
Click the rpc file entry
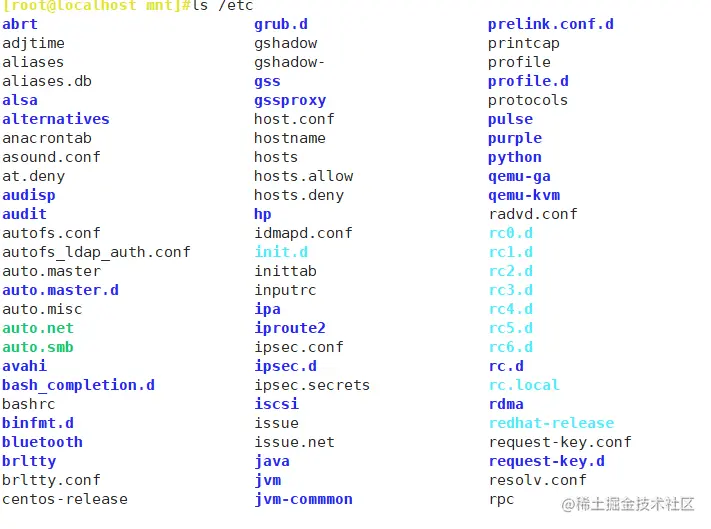pyautogui.click(x=502, y=500)
